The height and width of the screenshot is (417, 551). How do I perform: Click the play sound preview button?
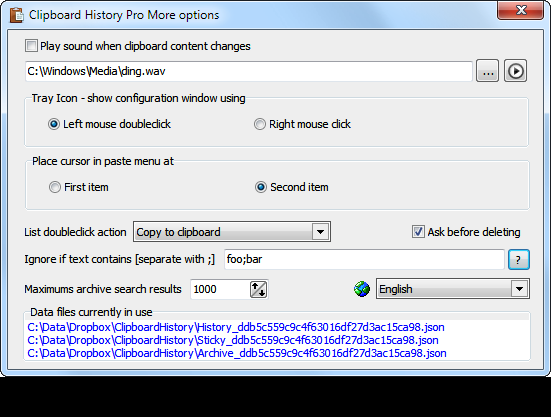pyautogui.click(x=515, y=71)
